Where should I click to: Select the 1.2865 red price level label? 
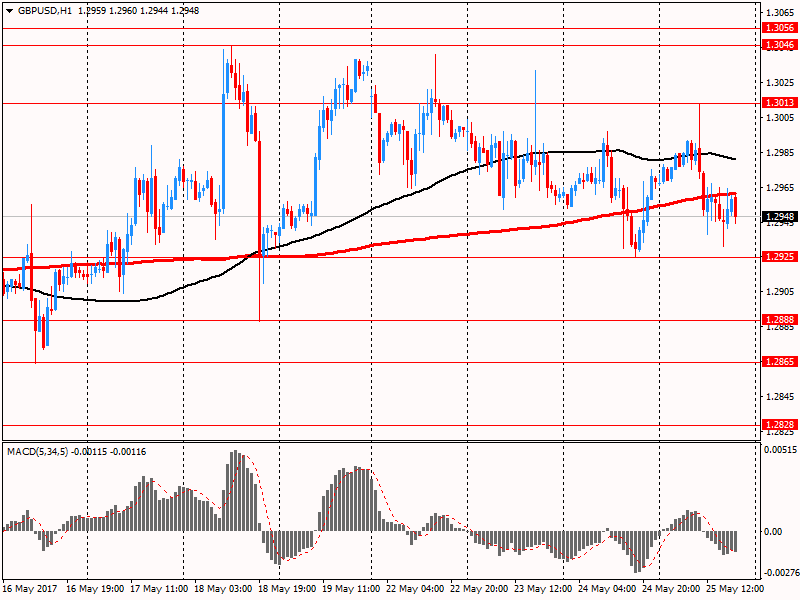(x=780, y=362)
